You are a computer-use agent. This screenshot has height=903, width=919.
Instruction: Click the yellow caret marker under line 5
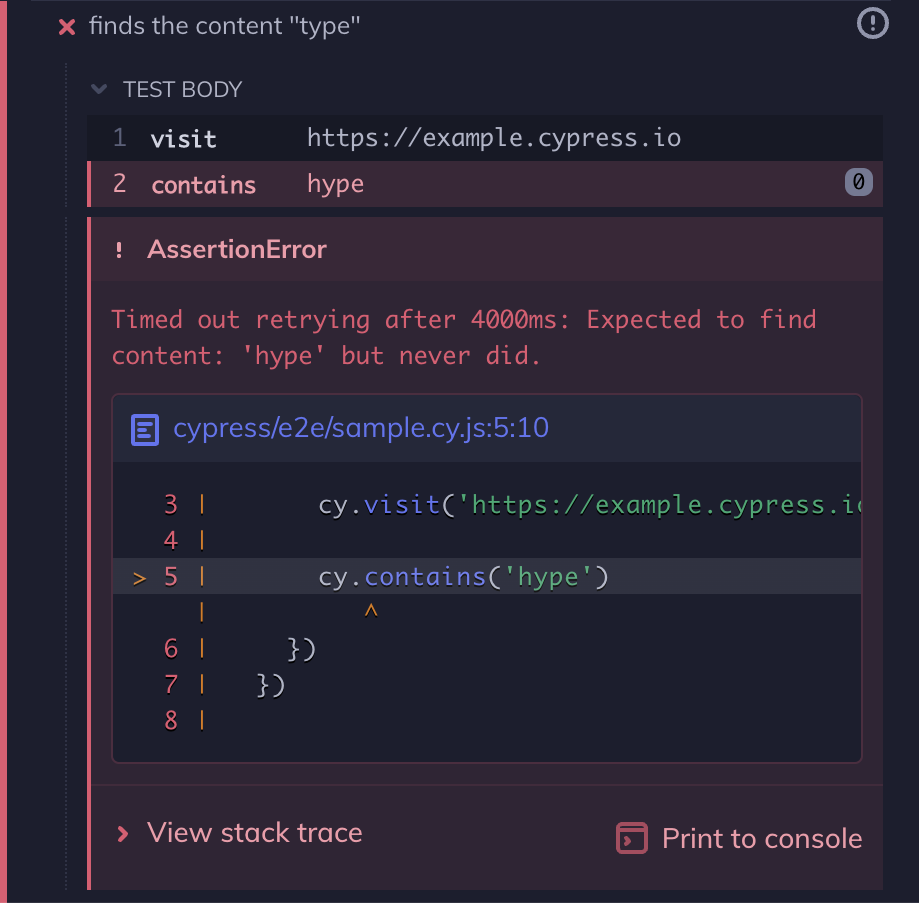(371, 611)
